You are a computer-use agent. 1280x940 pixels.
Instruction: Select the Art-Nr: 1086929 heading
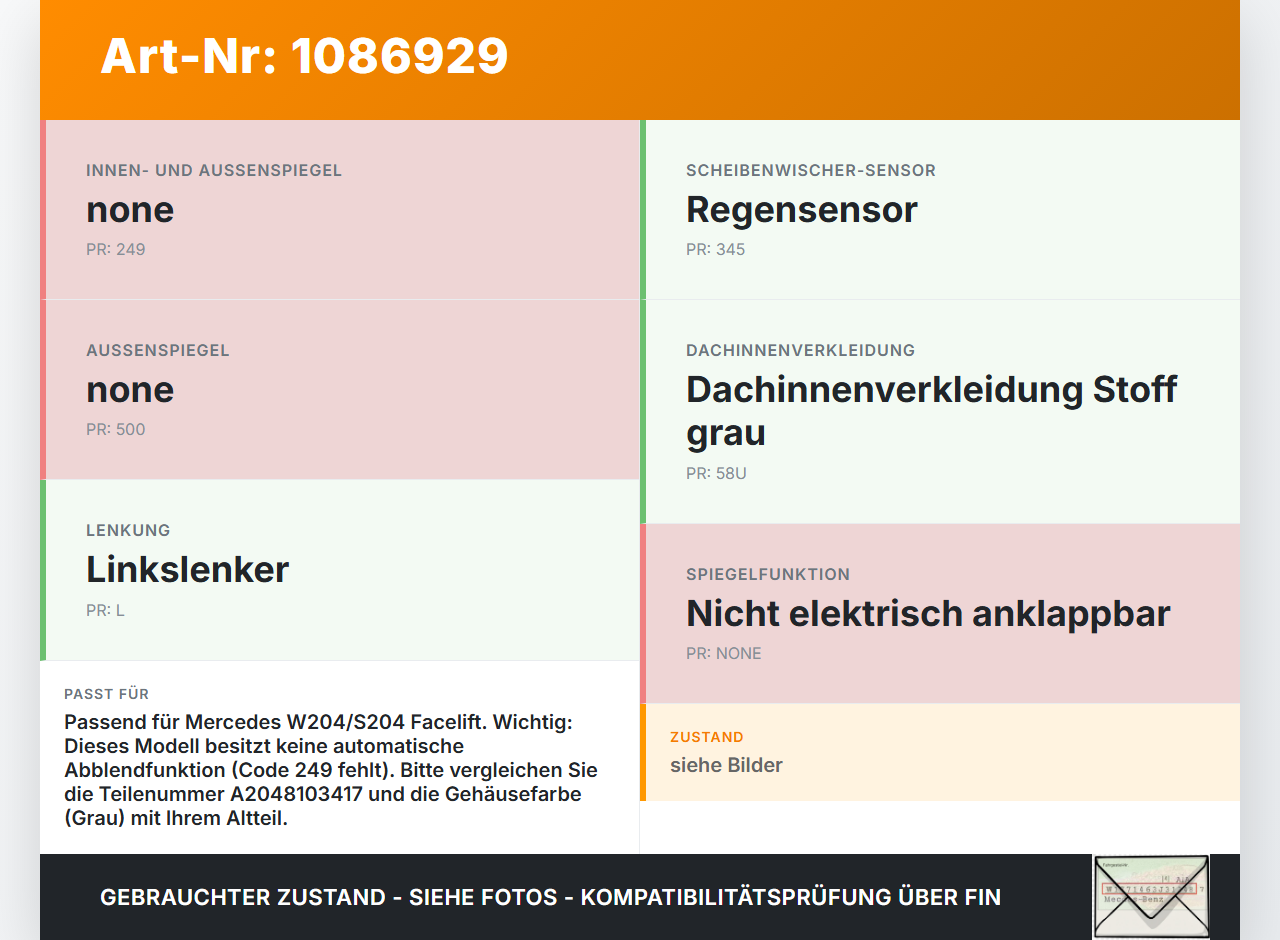coord(304,56)
